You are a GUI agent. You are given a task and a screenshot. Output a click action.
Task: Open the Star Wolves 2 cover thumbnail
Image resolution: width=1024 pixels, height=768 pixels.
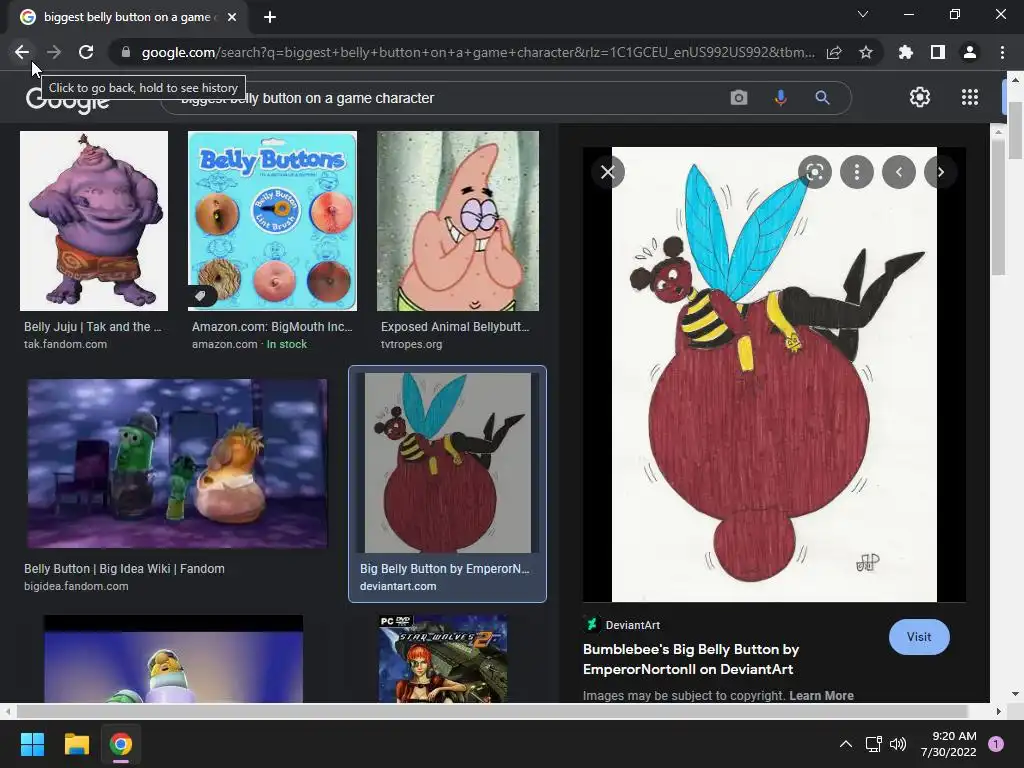pos(443,658)
